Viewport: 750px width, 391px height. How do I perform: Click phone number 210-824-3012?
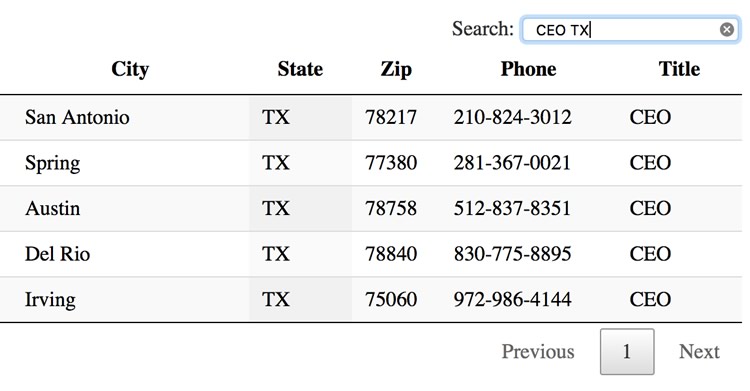[512, 117]
